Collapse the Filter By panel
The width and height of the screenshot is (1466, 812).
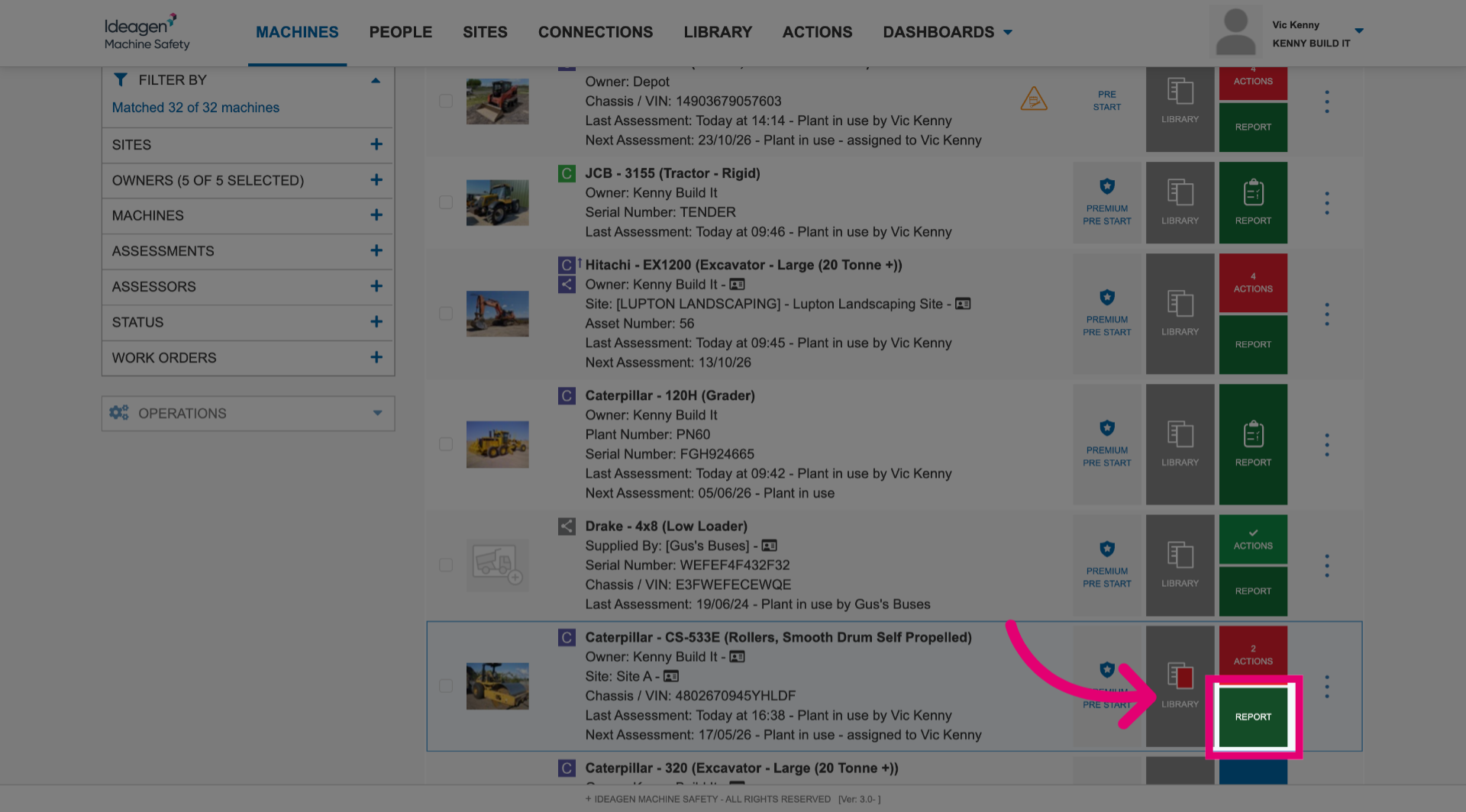pos(376,80)
